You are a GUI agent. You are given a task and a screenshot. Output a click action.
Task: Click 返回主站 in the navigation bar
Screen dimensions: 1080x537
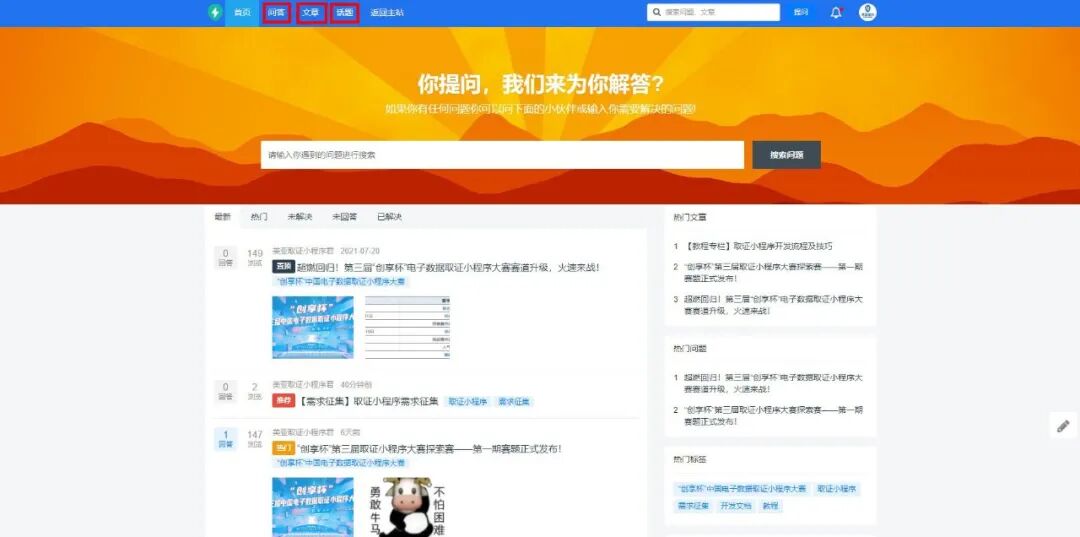coord(386,12)
